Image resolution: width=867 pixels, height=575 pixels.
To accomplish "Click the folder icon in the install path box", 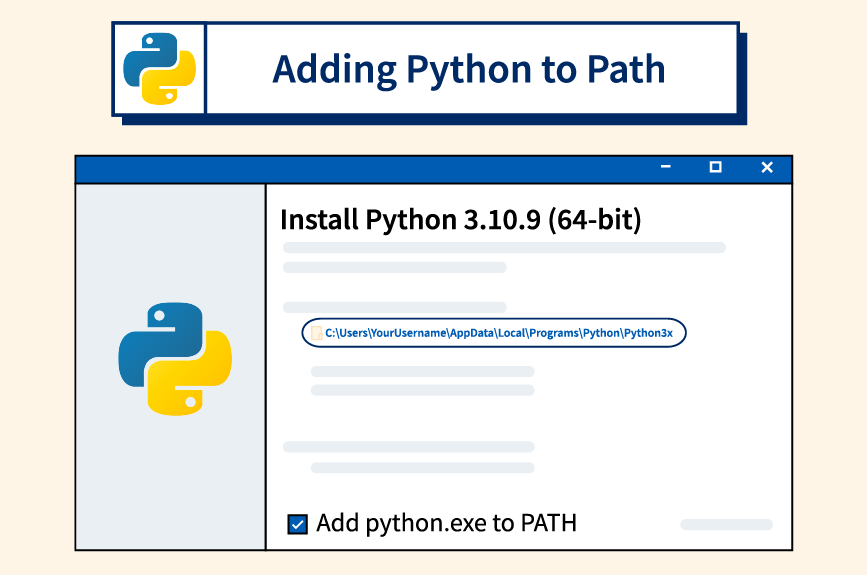I will click(316, 333).
